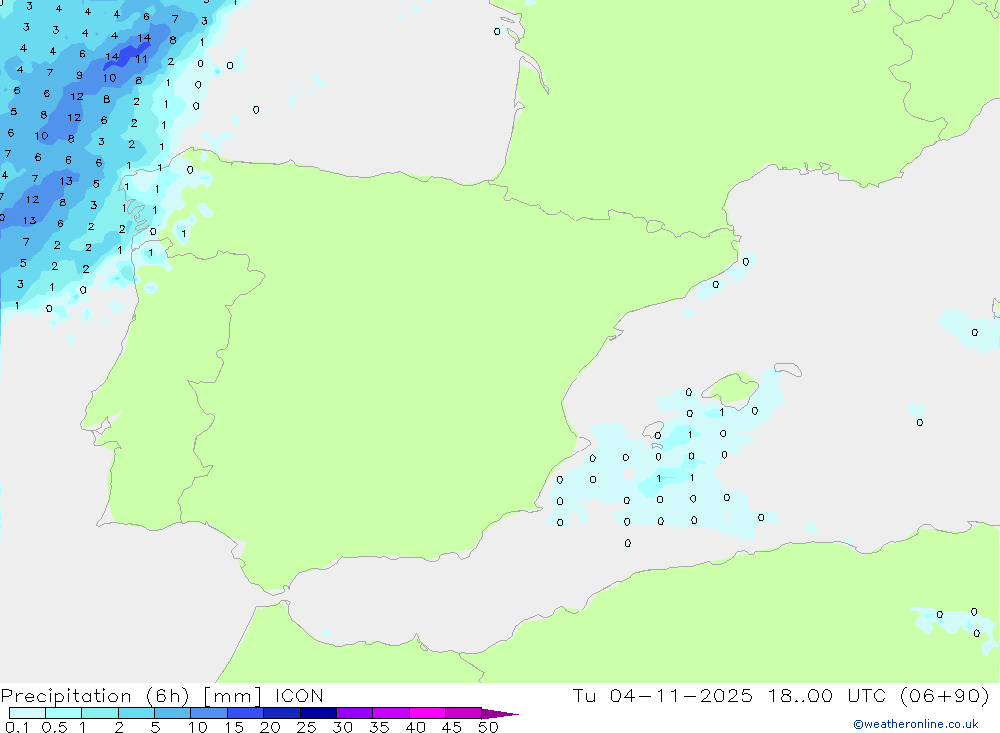Screen dimensions: 1000x733
Task: Click the 0.1–0.5 mm legend color swatch
Action: click(x=27, y=713)
